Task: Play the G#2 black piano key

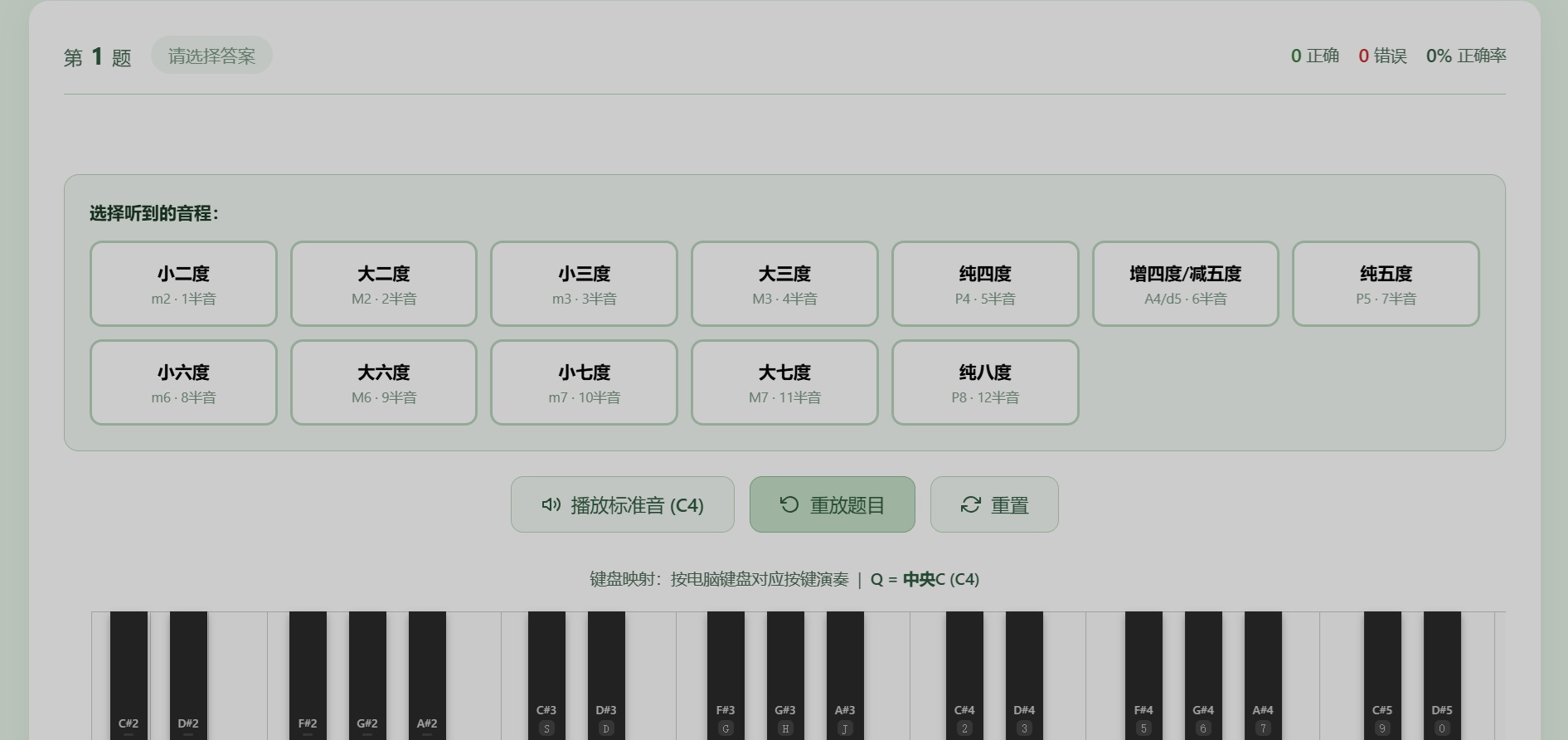Action: (367, 675)
